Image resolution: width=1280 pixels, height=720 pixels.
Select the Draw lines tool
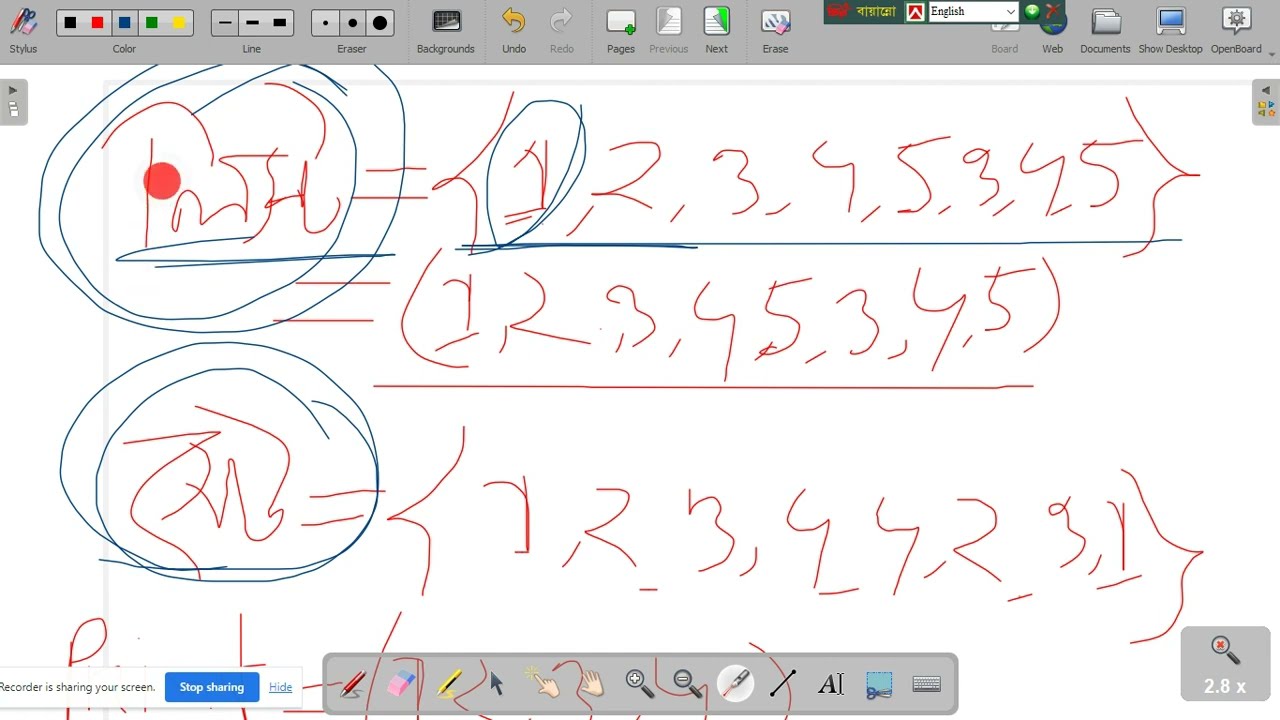point(783,684)
